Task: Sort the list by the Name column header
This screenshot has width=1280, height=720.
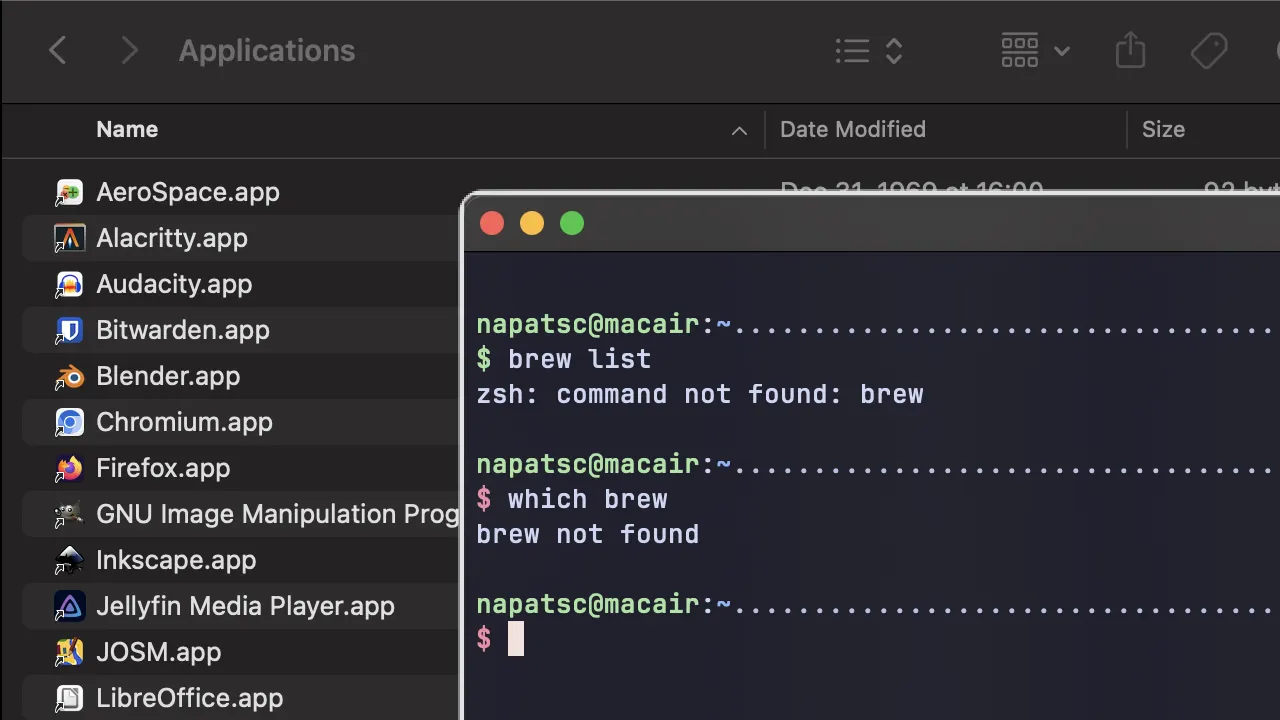Action: tap(127, 130)
